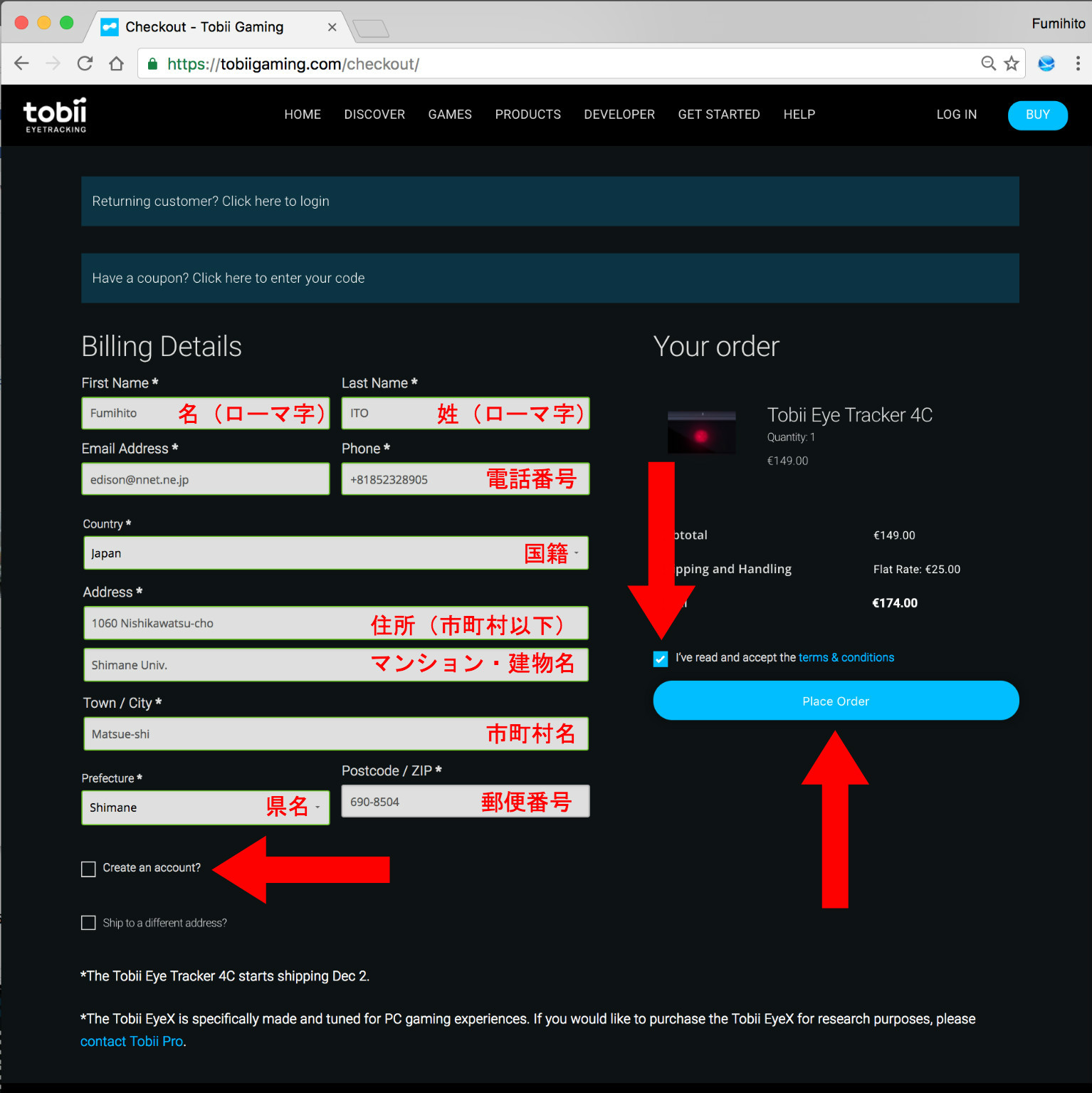Click 'Click here to enter your code'
This screenshot has height=1093, width=1092.
pos(278,278)
